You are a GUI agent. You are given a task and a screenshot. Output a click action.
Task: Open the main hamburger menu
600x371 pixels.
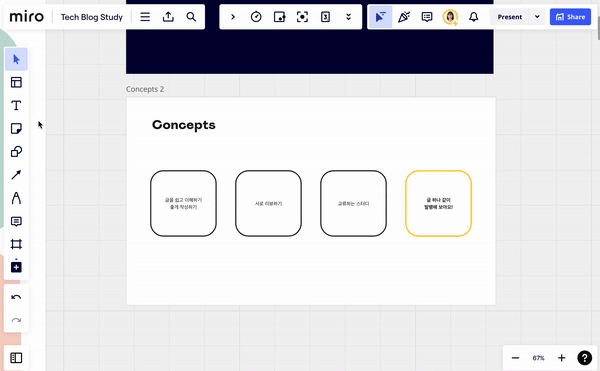(145, 17)
